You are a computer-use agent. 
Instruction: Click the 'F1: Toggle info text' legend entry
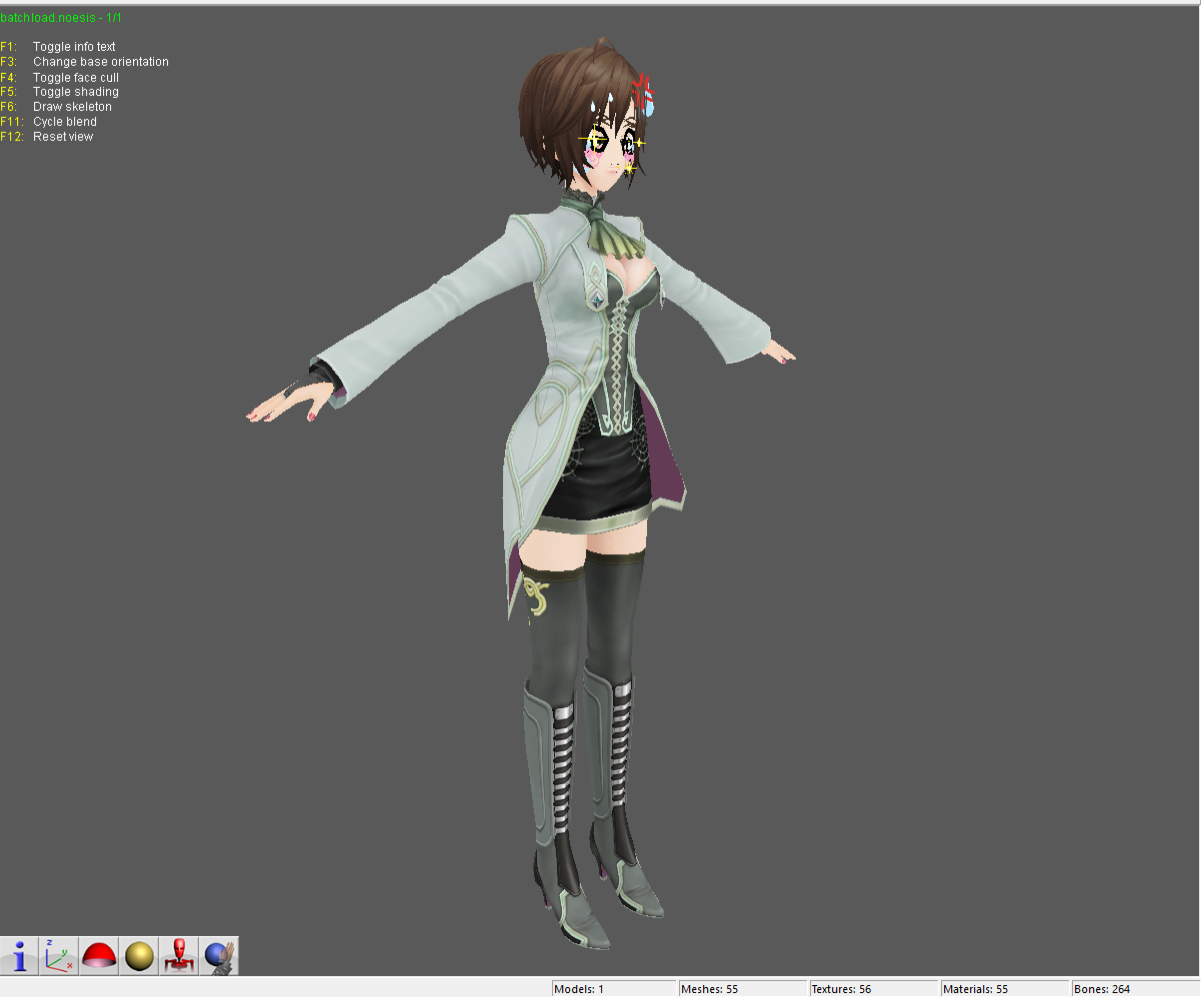click(58, 46)
